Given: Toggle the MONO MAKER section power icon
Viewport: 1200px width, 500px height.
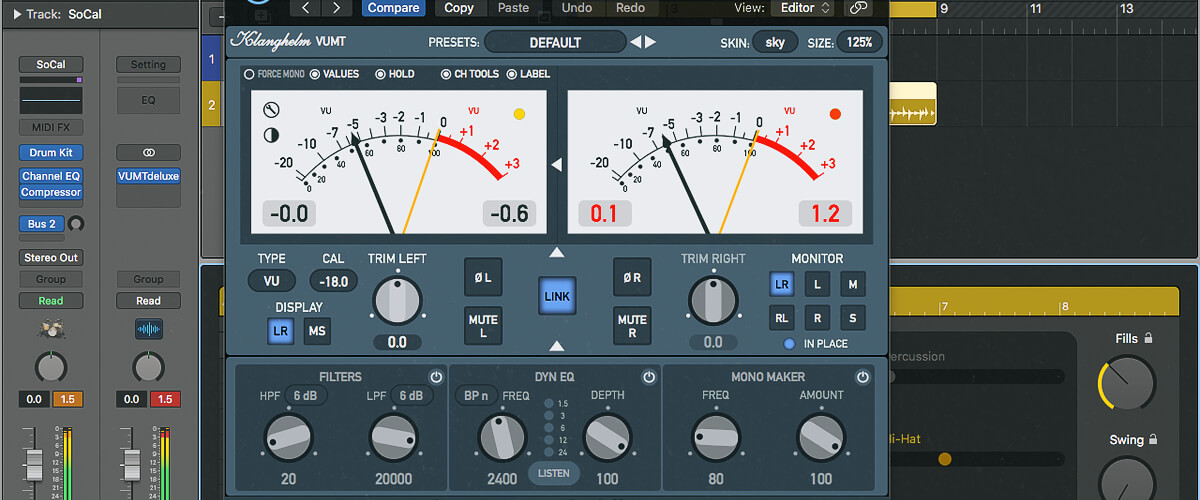Looking at the screenshot, I should click(x=863, y=377).
